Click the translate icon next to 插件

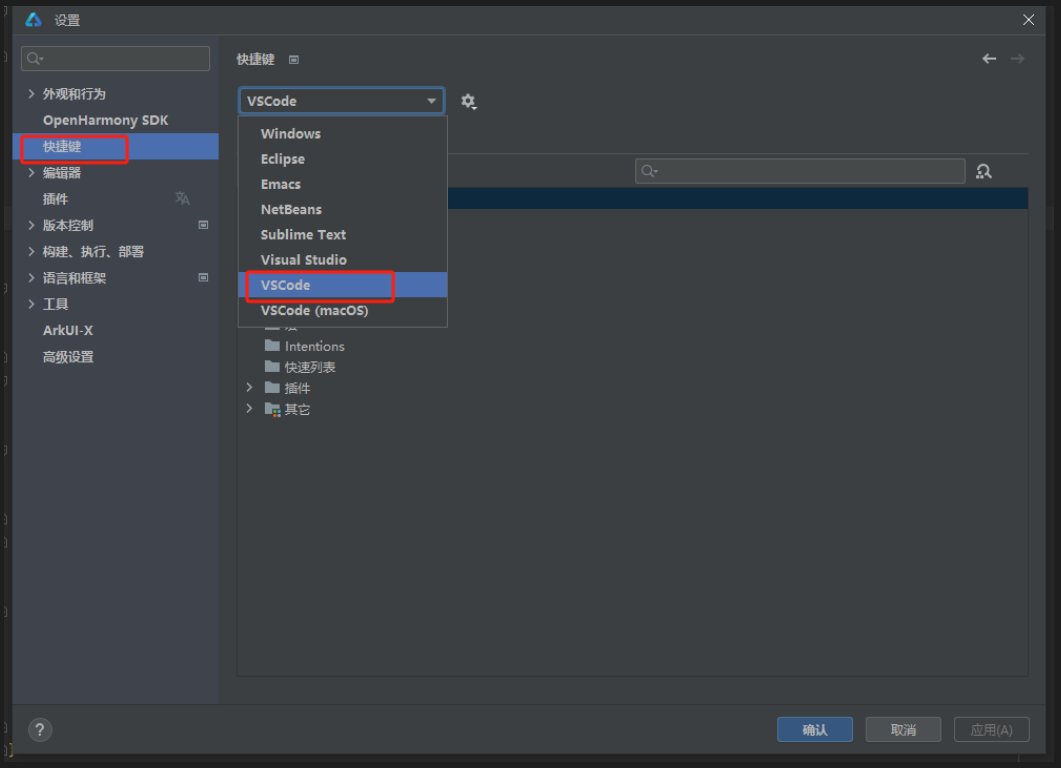coord(183,198)
